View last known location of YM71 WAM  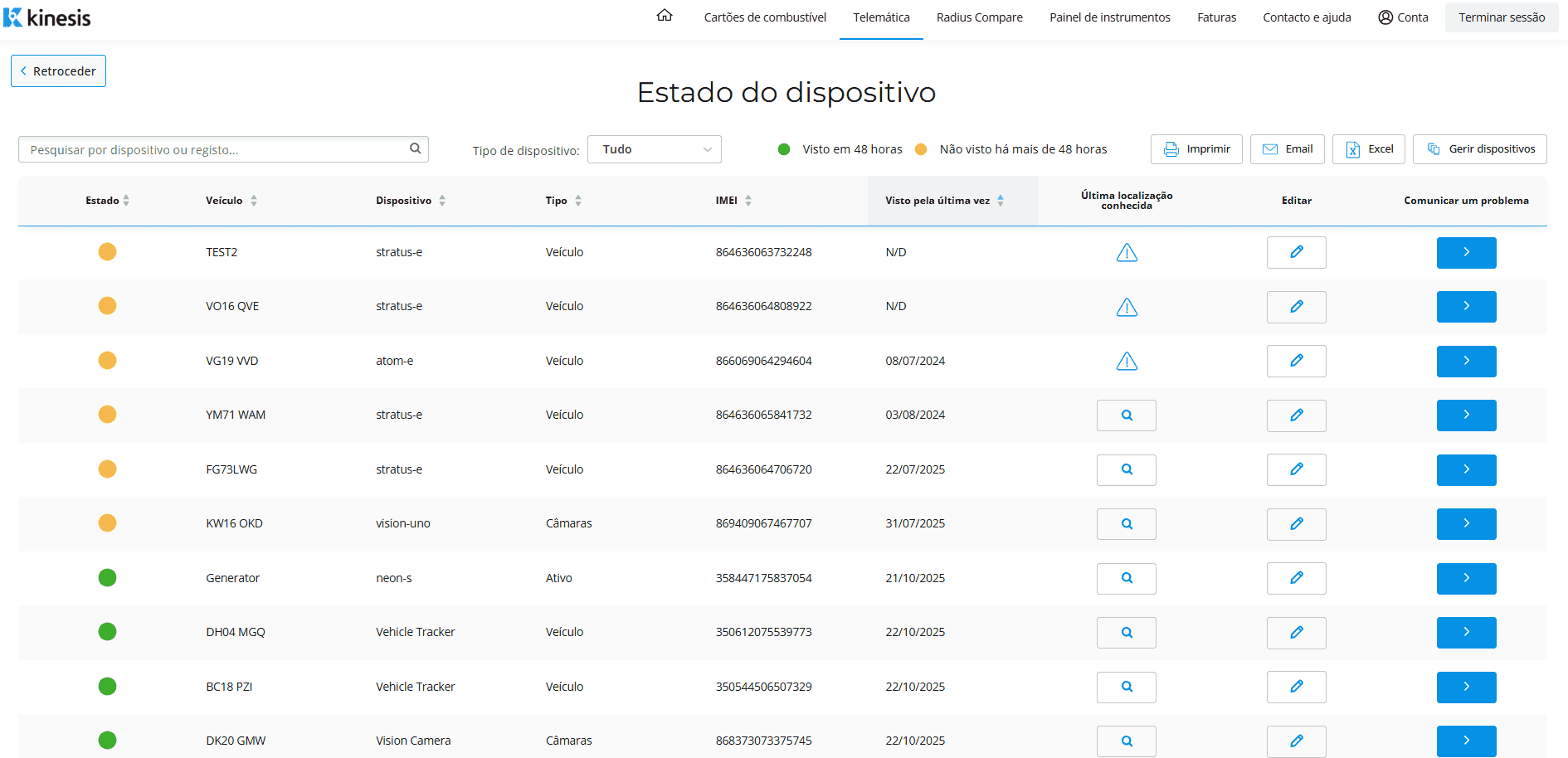1126,415
